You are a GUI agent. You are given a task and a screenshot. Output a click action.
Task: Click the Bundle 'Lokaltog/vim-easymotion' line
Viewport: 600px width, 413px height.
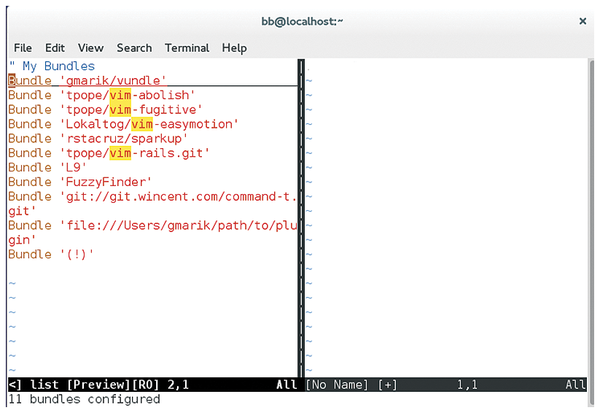click(124, 124)
